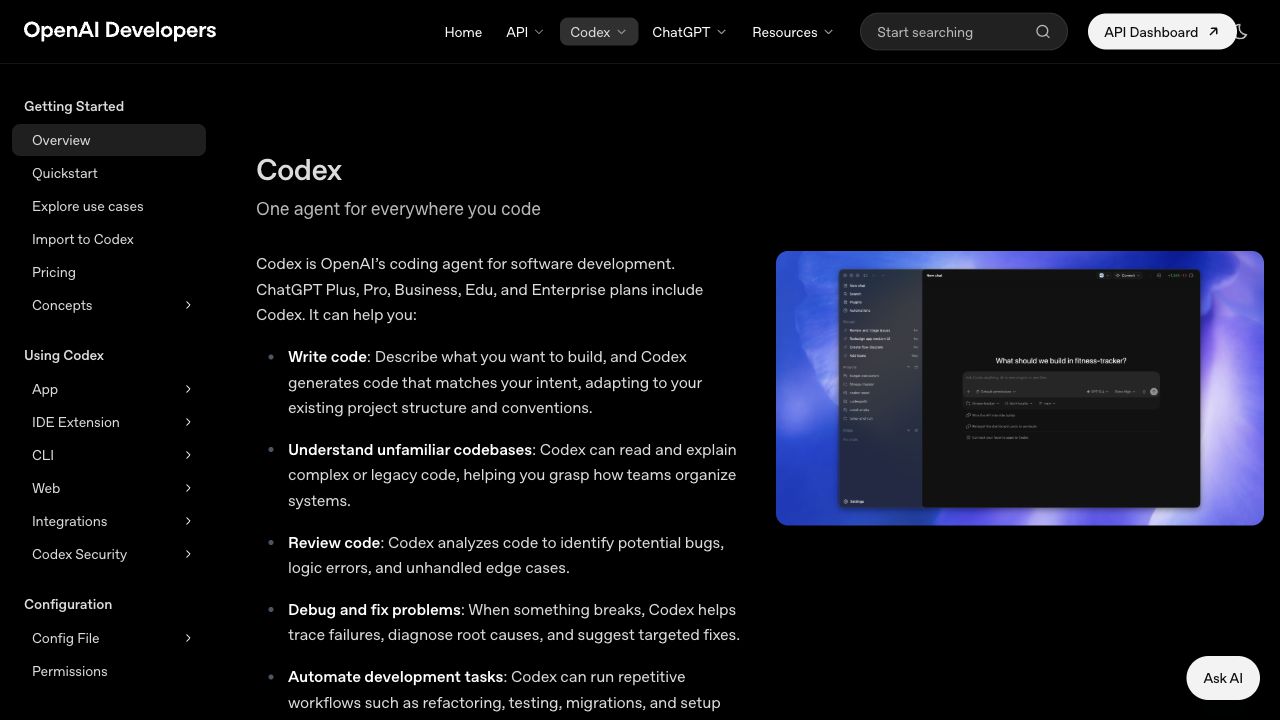Screen dimensions: 1280x720
Task: Open Explore use cases page
Action: pyautogui.click(x=88, y=206)
